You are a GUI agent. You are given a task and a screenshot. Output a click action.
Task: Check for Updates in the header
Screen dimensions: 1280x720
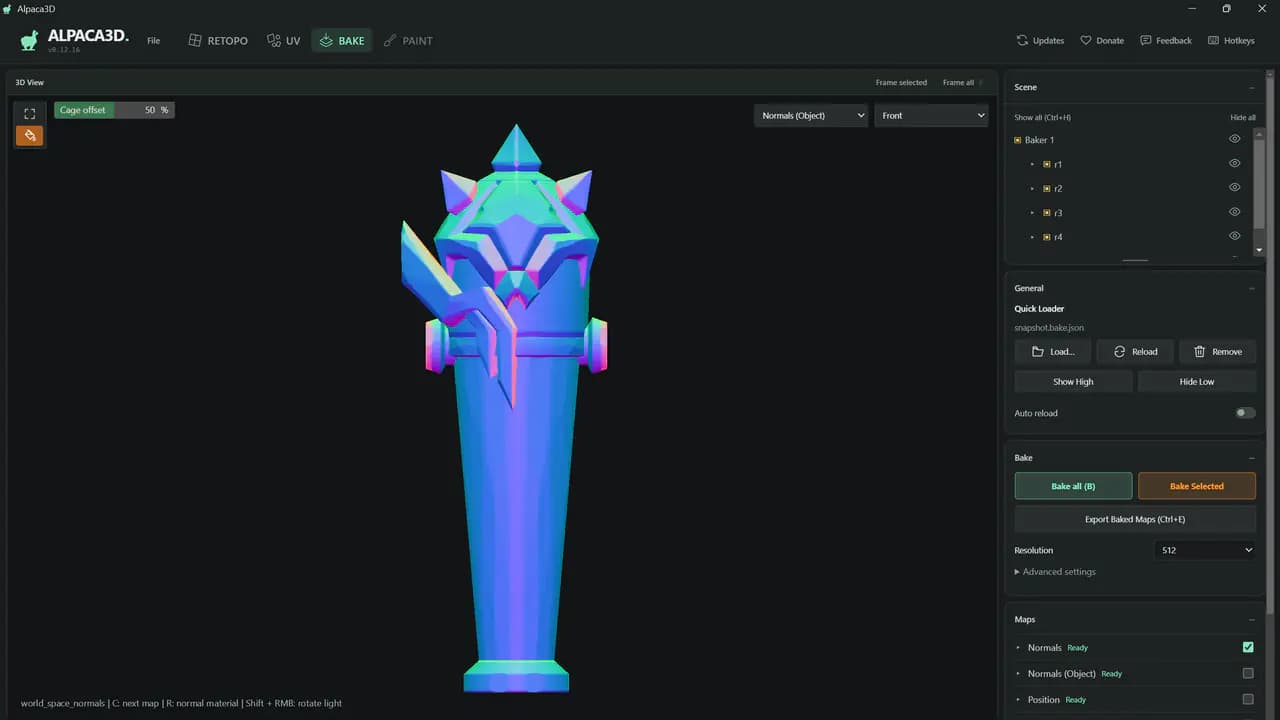1040,41
